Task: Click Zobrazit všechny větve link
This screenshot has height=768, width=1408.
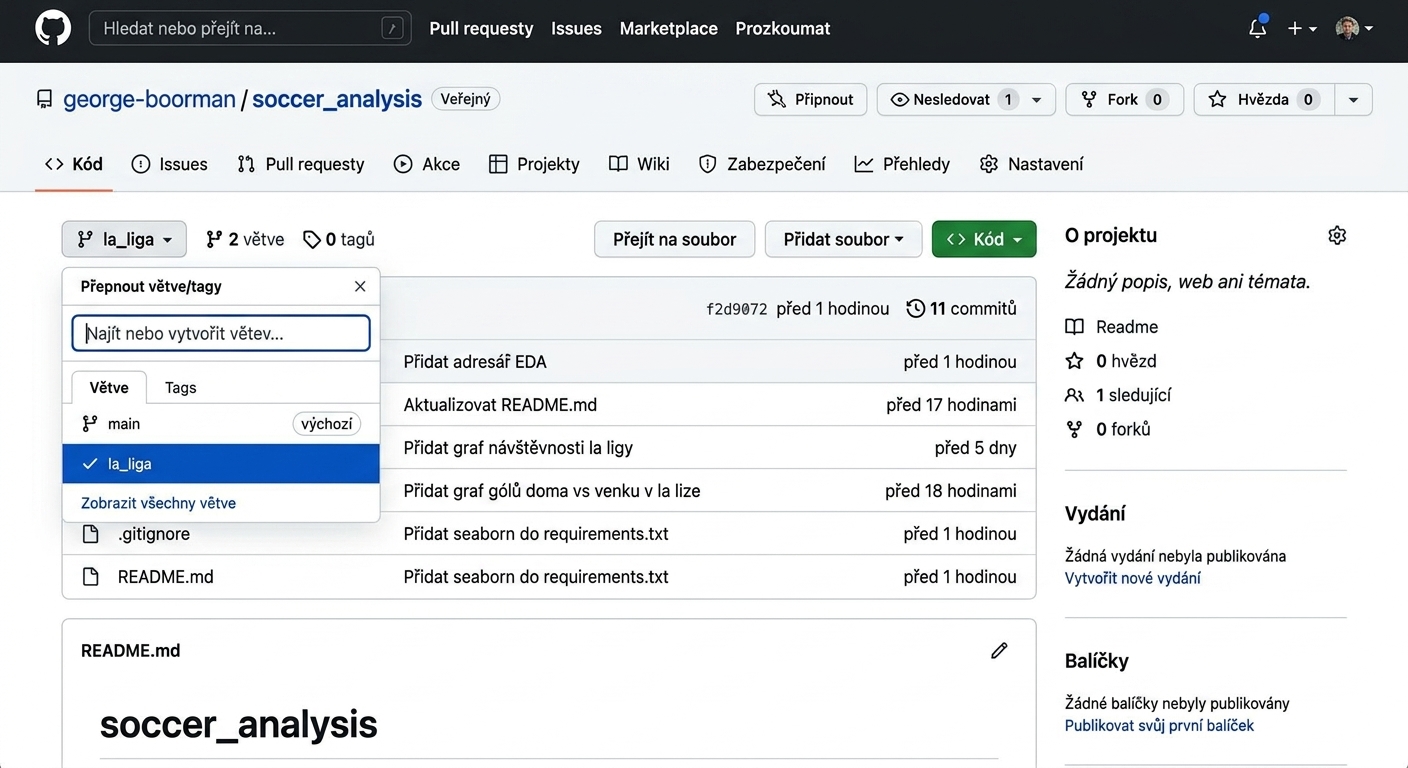Action: pos(158,503)
